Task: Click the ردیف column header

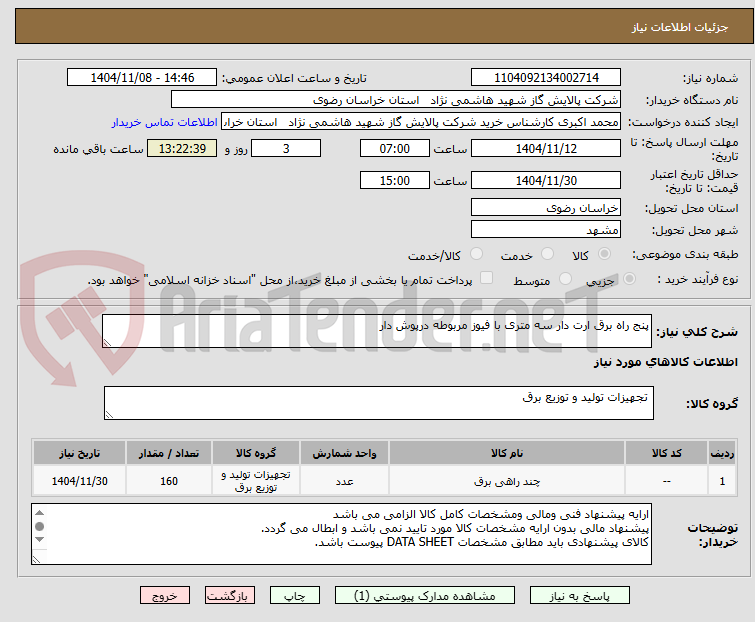Action: (x=722, y=453)
